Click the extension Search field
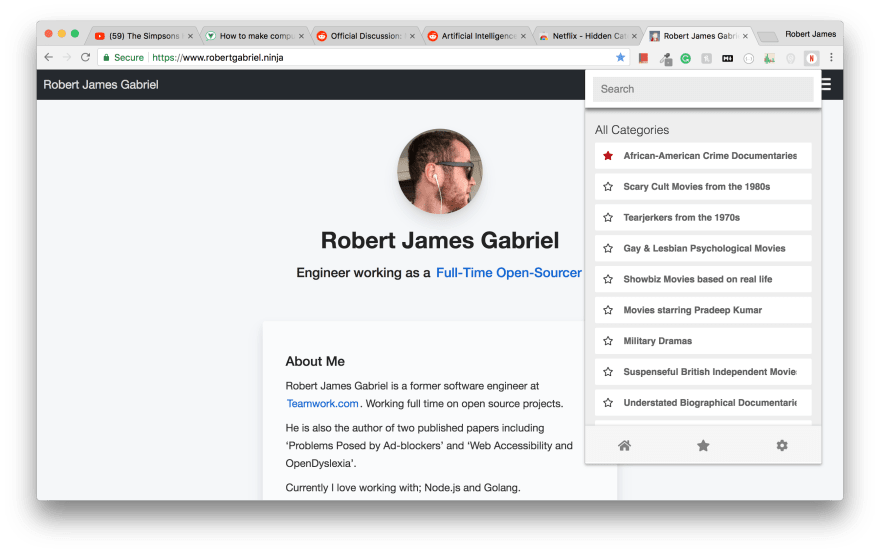Image resolution: width=880 pixels, height=553 pixels. (703, 89)
